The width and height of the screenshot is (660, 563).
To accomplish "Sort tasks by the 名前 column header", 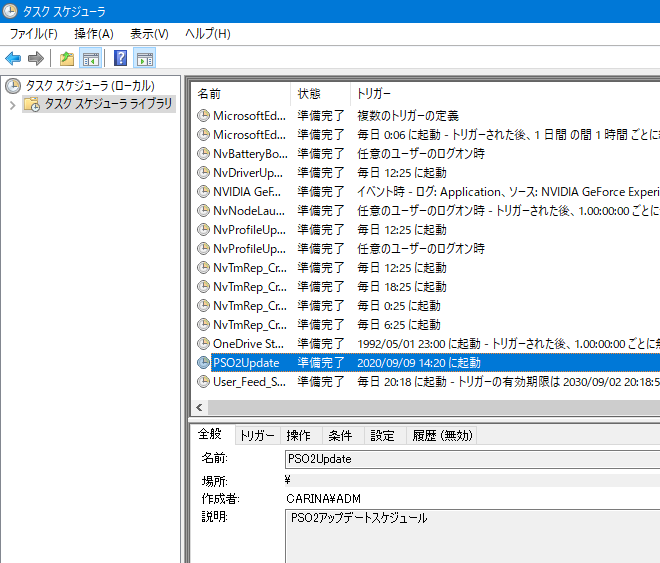I will [241, 94].
